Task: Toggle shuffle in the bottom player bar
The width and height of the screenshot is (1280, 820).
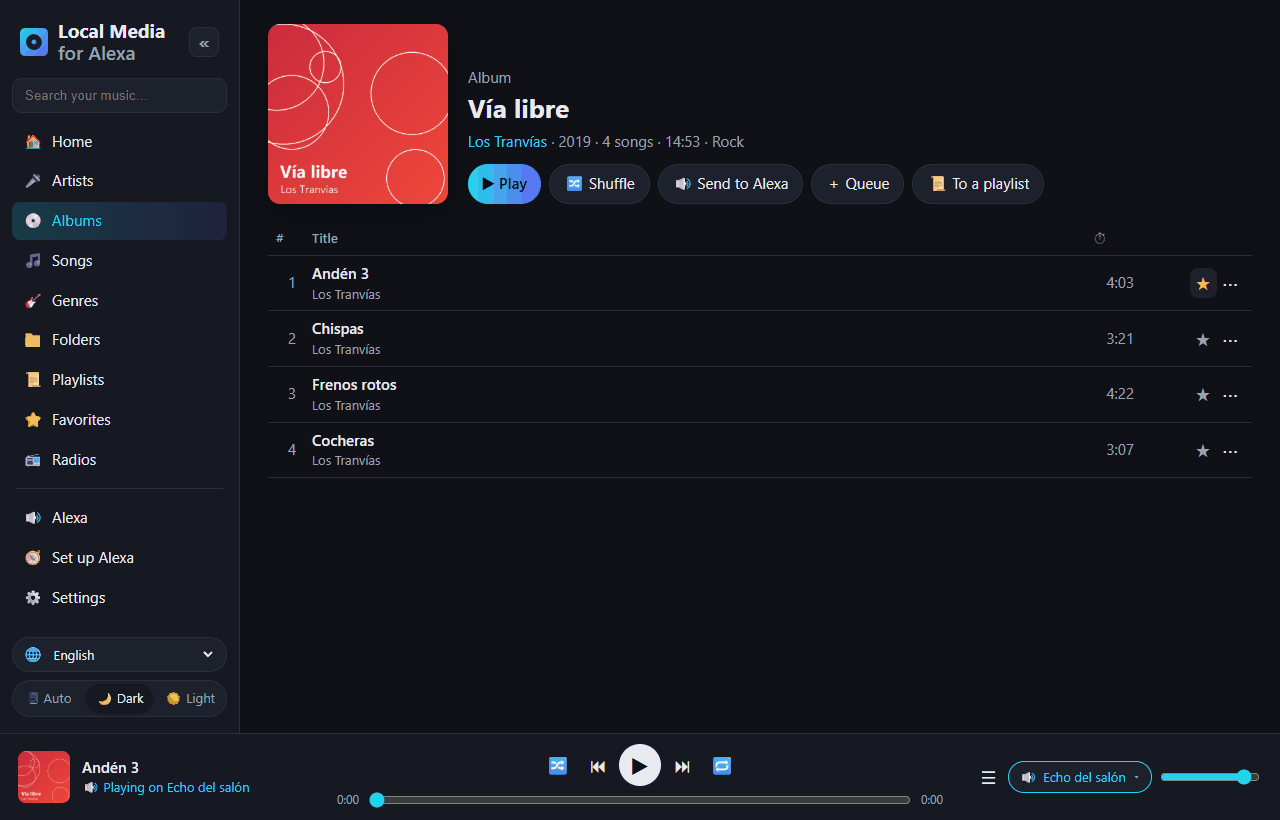Action: pyautogui.click(x=558, y=766)
